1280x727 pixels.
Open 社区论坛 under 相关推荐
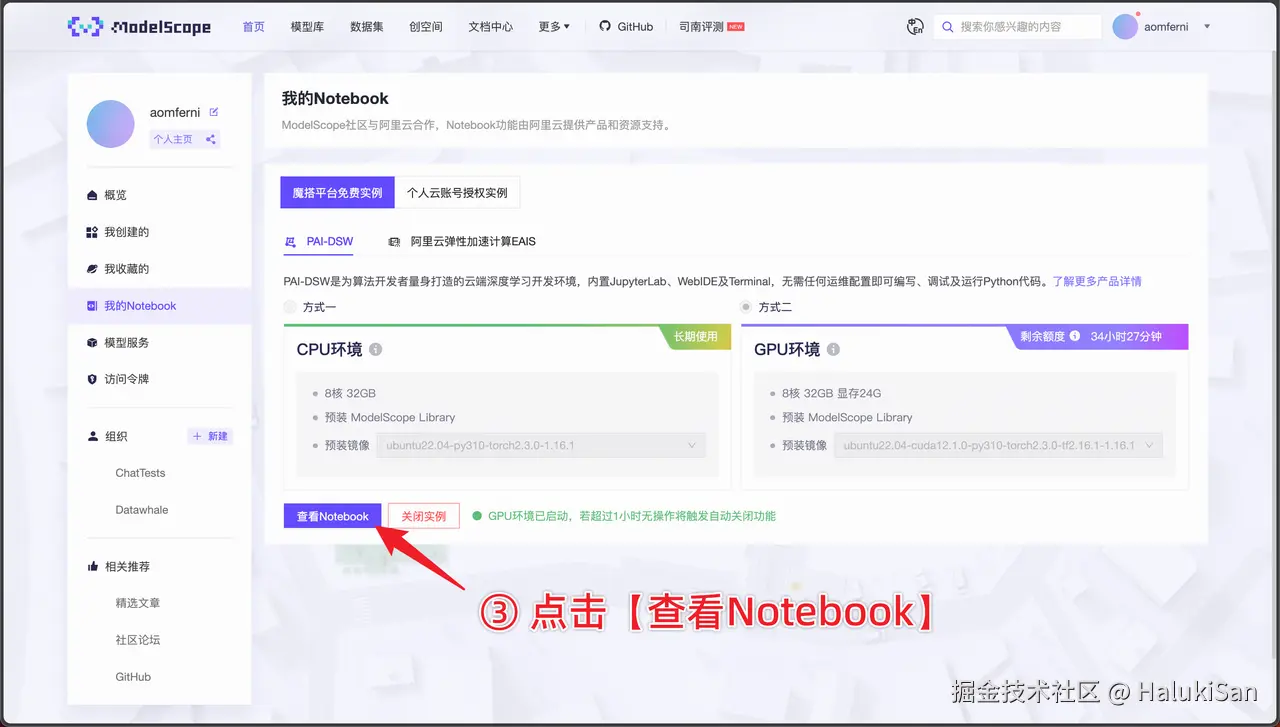pos(138,640)
